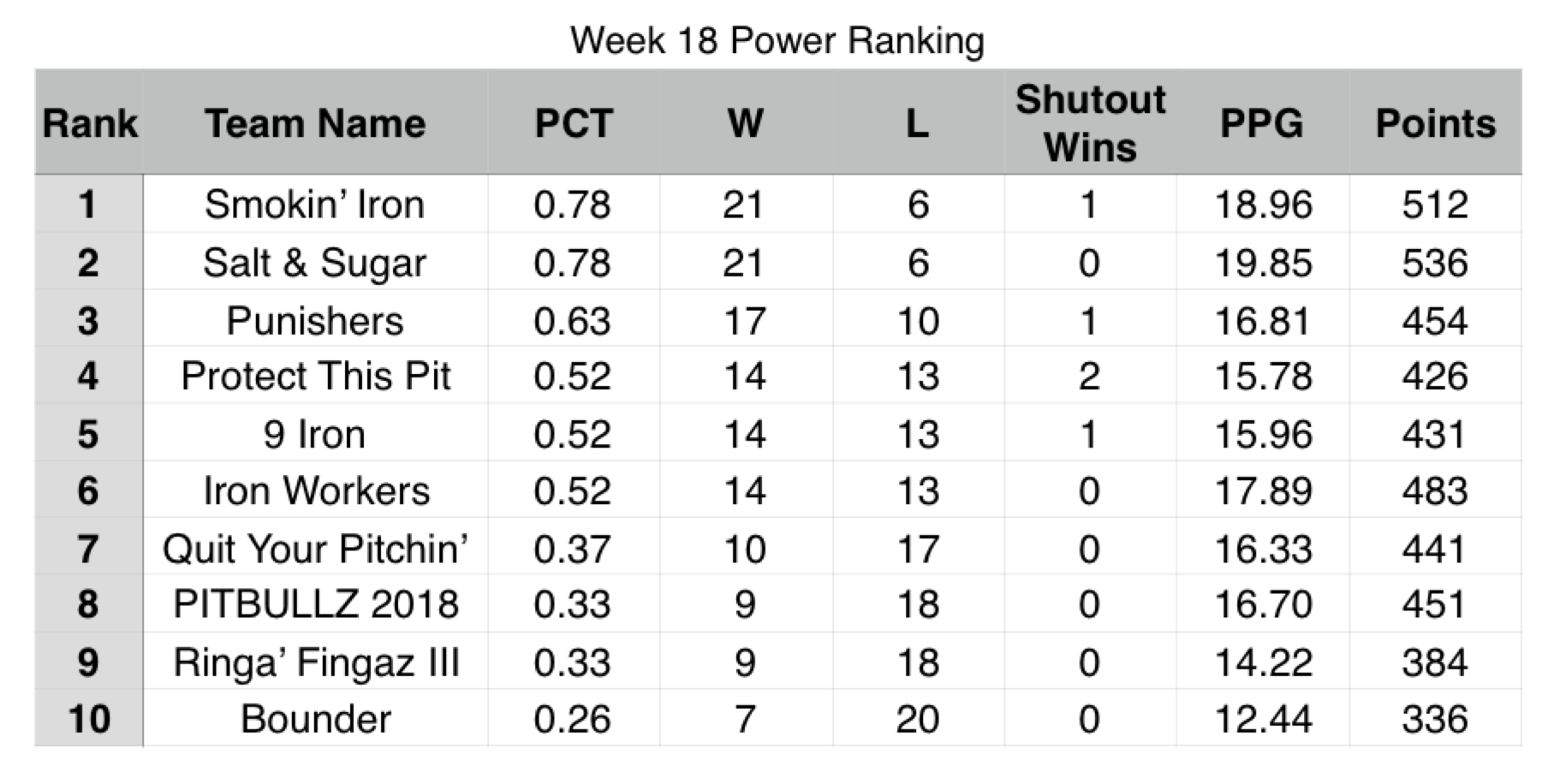Click the Week 18 Power Ranking title
The image size is (1560, 784).
pyautogui.click(x=777, y=40)
